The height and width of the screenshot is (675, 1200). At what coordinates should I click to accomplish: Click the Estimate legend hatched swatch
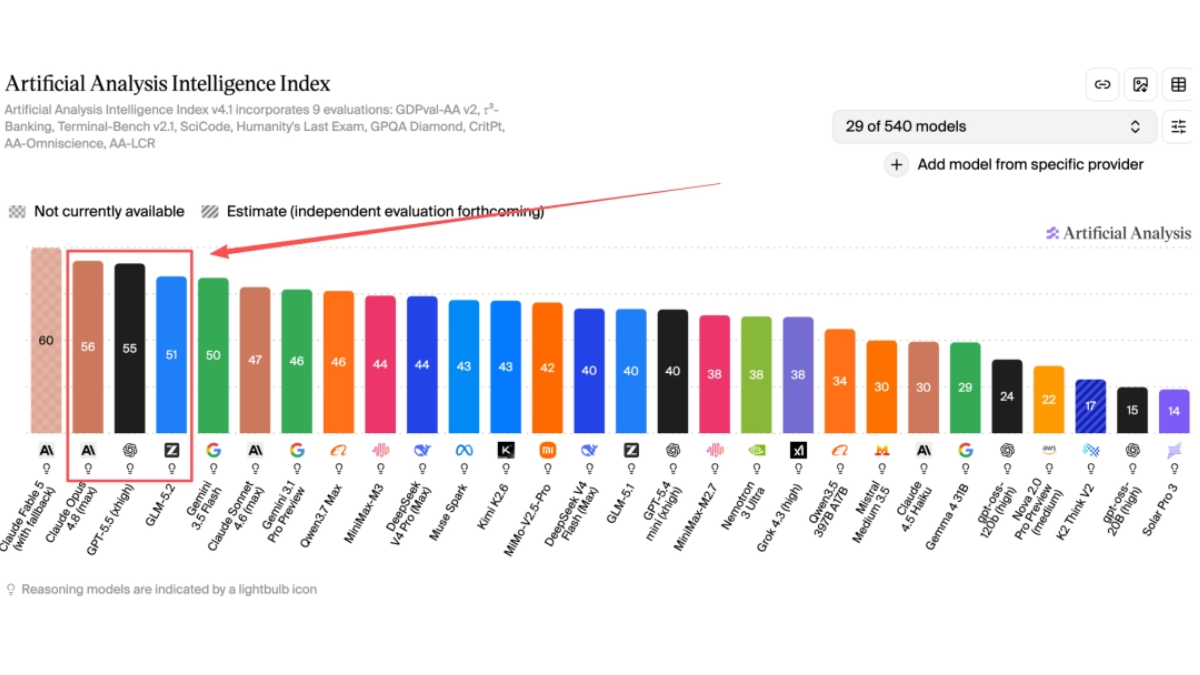click(x=210, y=212)
